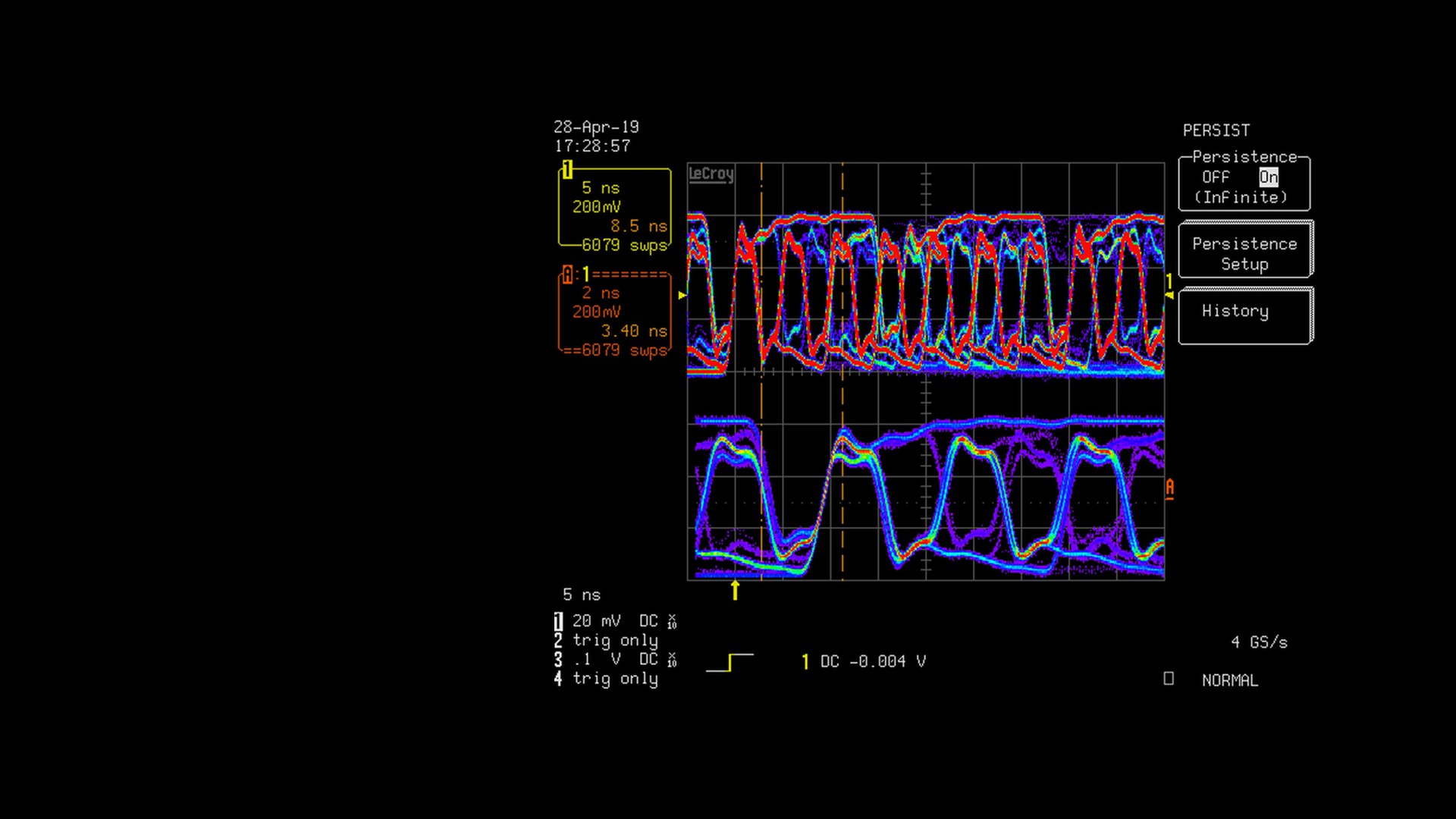Click the orange zoom trace A badge

(567, 275)
